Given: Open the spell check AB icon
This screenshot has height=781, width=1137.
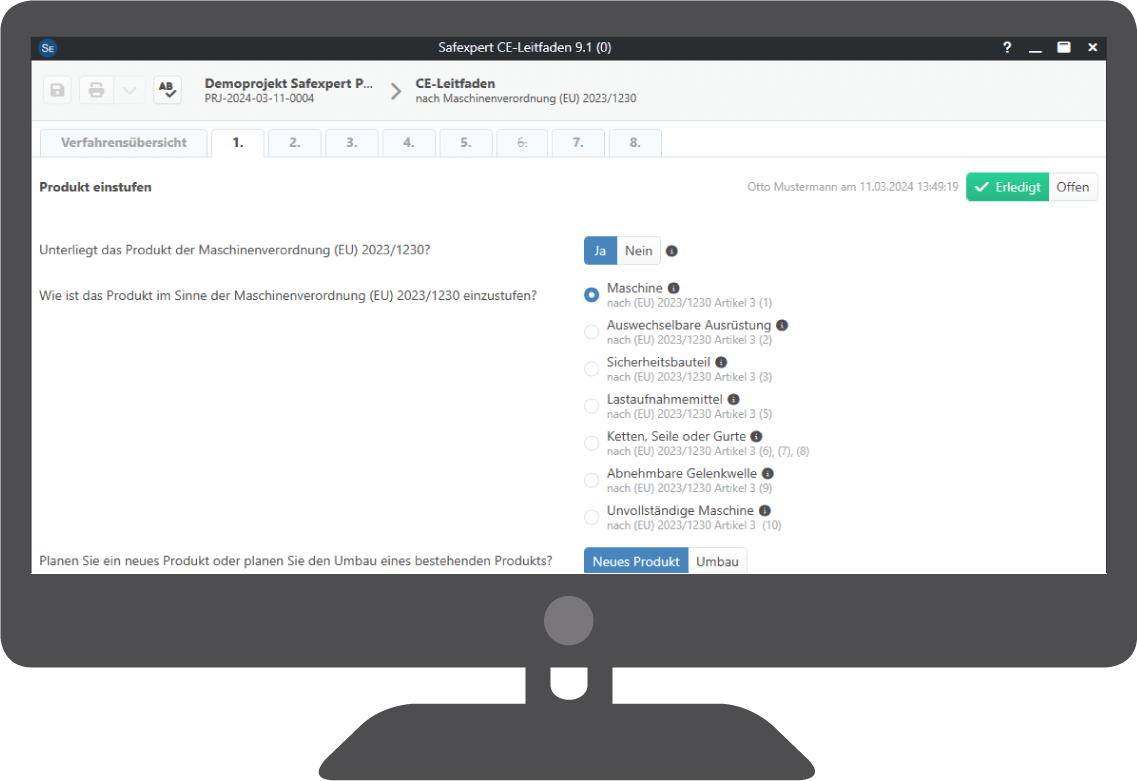Looking at the screenshot, I should click(x=167, y=90).
